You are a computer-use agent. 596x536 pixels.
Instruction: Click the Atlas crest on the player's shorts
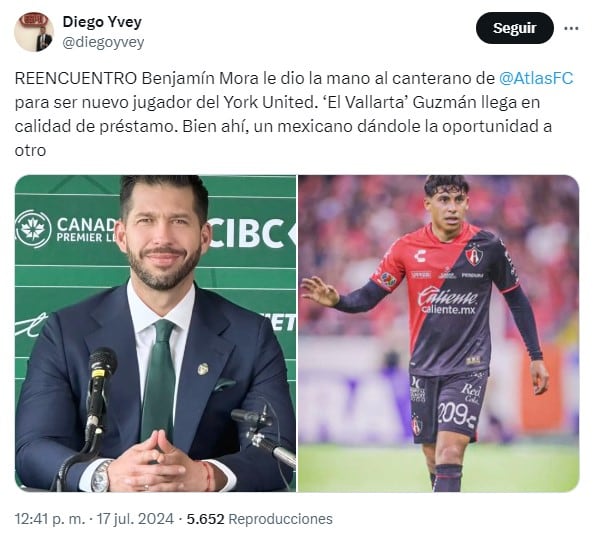417,425
